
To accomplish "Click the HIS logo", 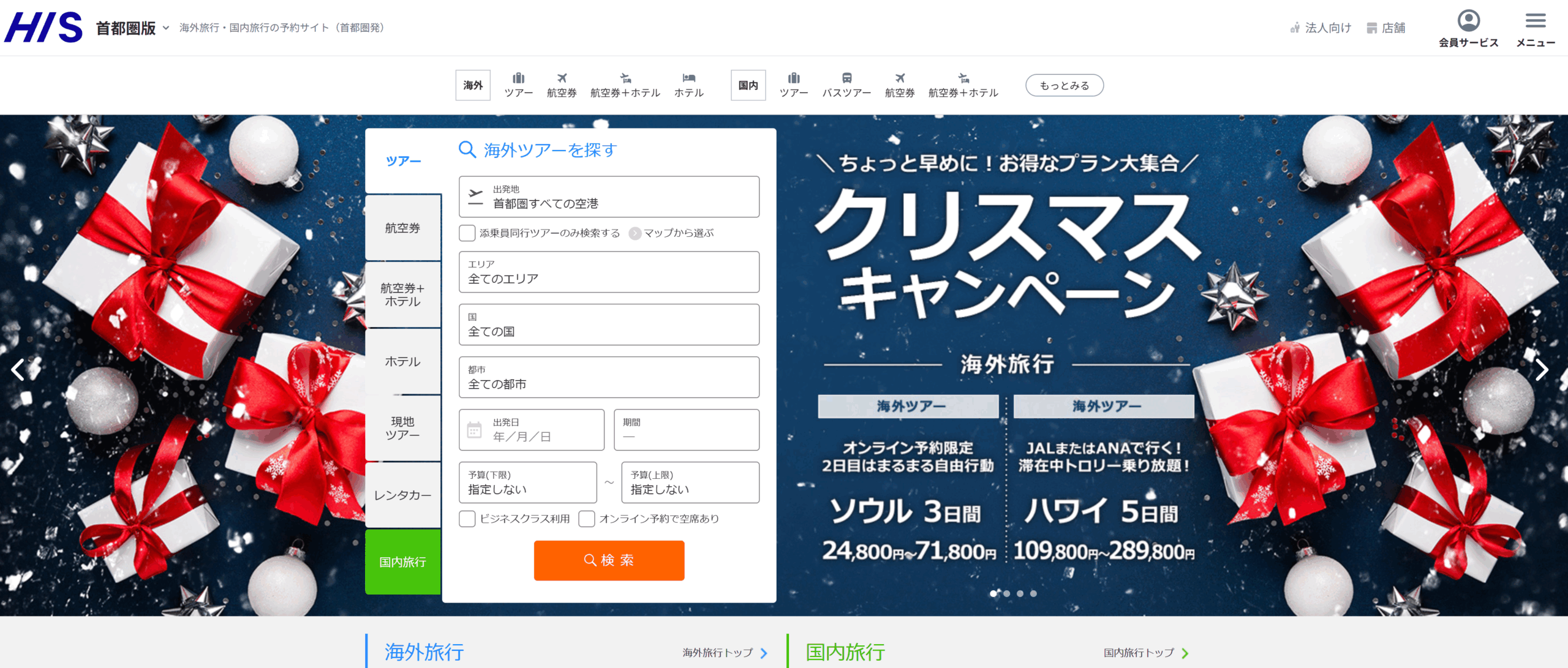I will pos(43,28).
